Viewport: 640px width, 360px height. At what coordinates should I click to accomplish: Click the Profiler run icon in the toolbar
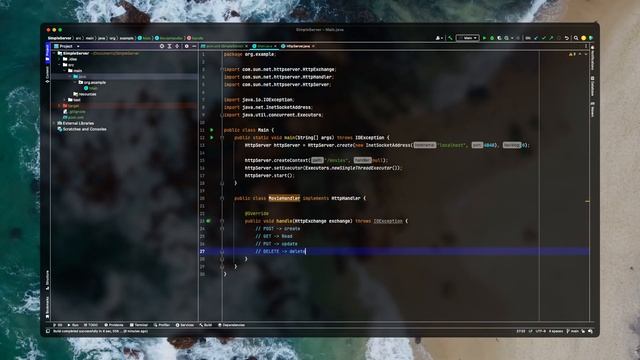(506, 38)
